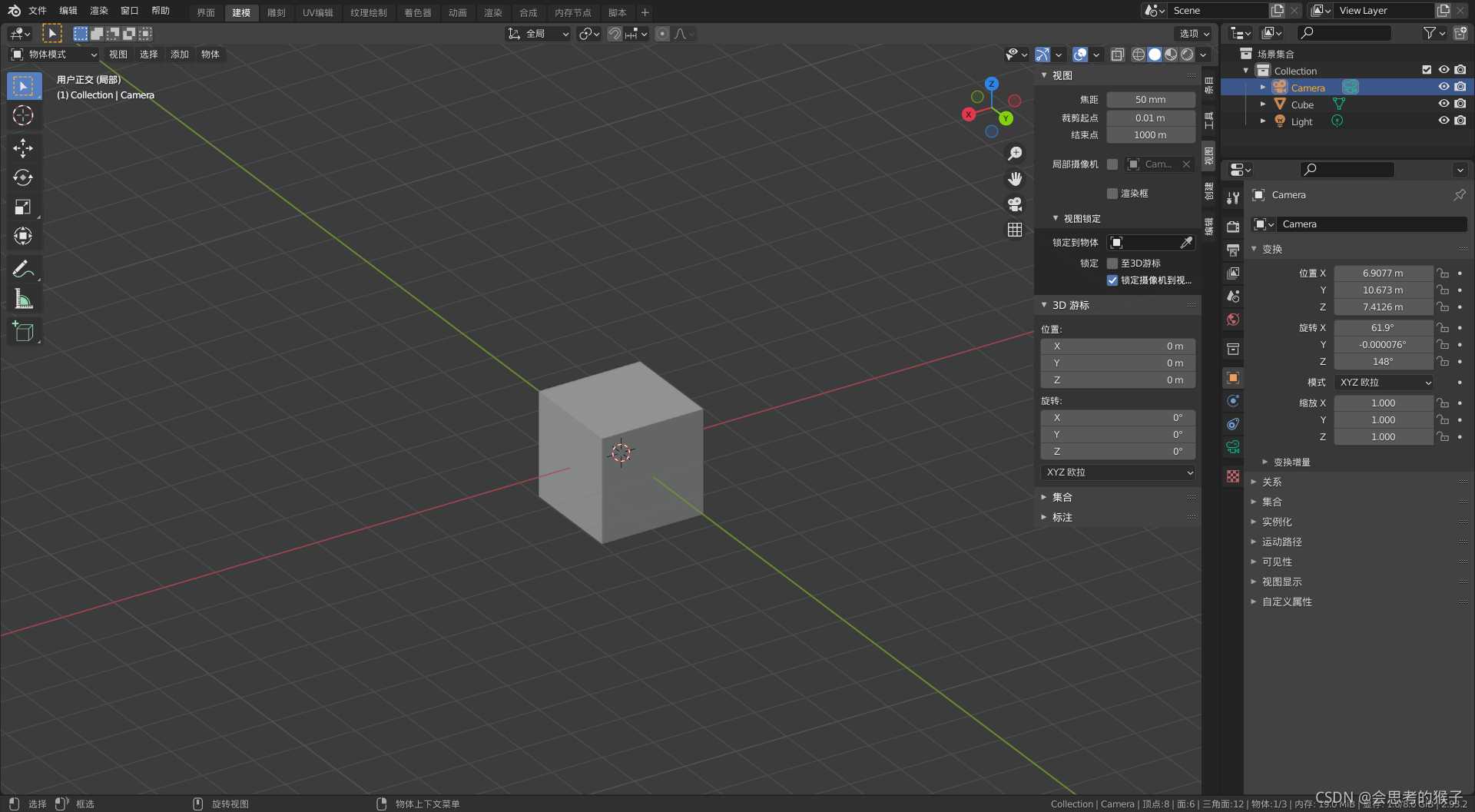The image size is (1475, 812).
Task: Collapse the View panel section
Action: (1044, 75)
